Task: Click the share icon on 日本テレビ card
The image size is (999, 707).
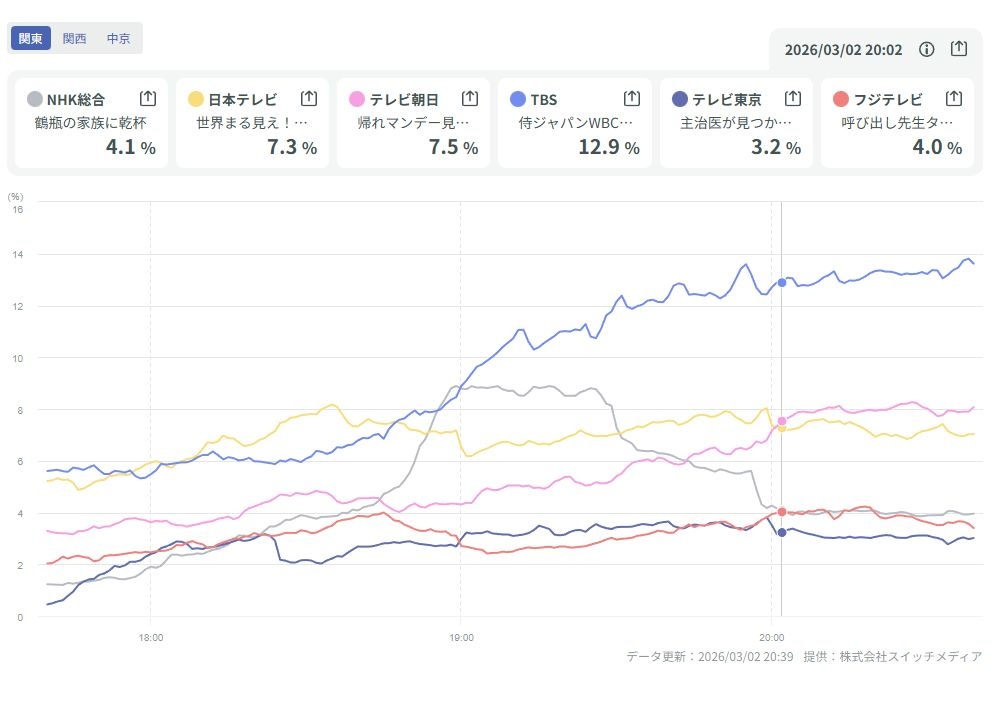Action: (309, 98)
